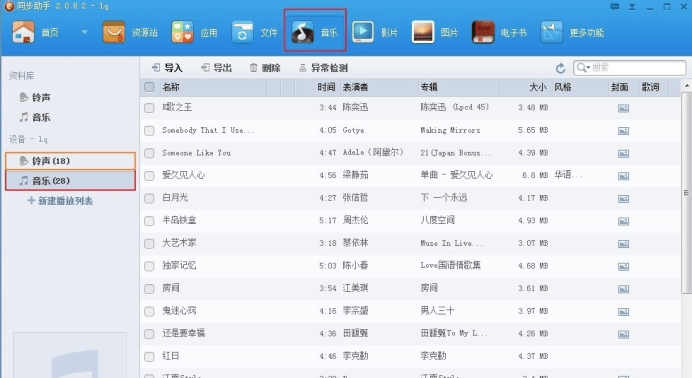
Task: Check the box for 独家记忆
Action: 149,266
